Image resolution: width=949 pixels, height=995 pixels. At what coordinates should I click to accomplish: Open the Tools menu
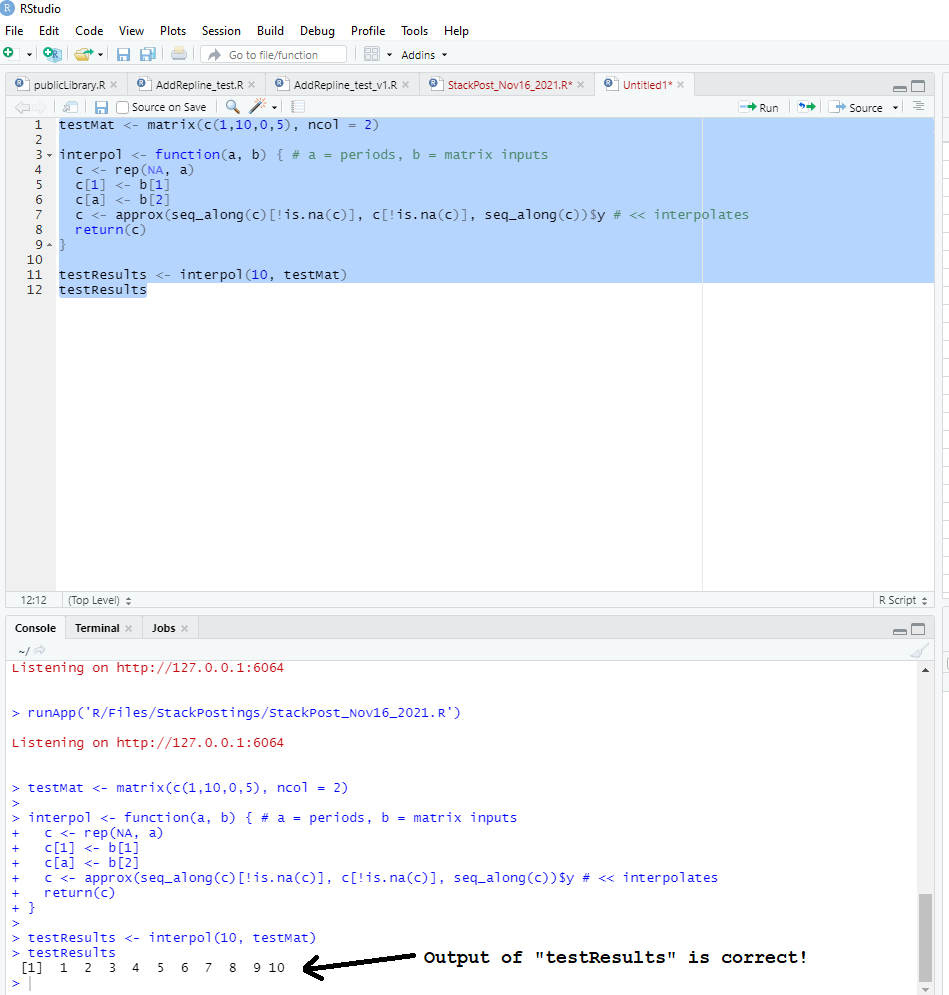[414, 30]
